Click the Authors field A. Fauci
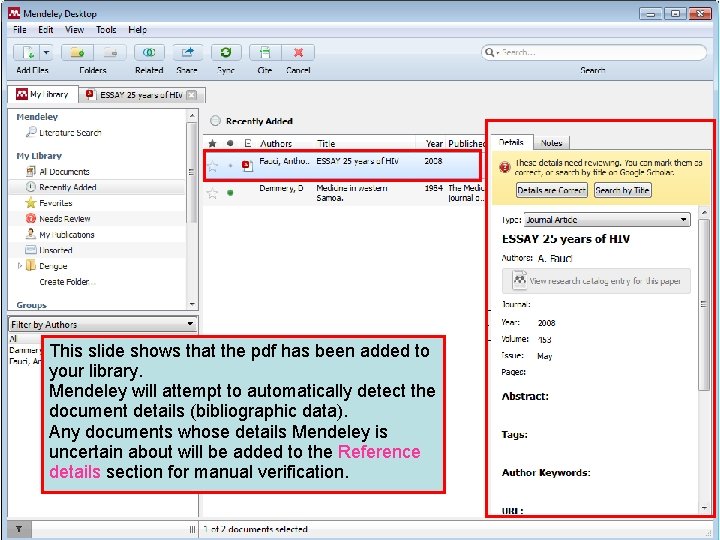This screenshot has width=720, height=540. click(555, 258)
